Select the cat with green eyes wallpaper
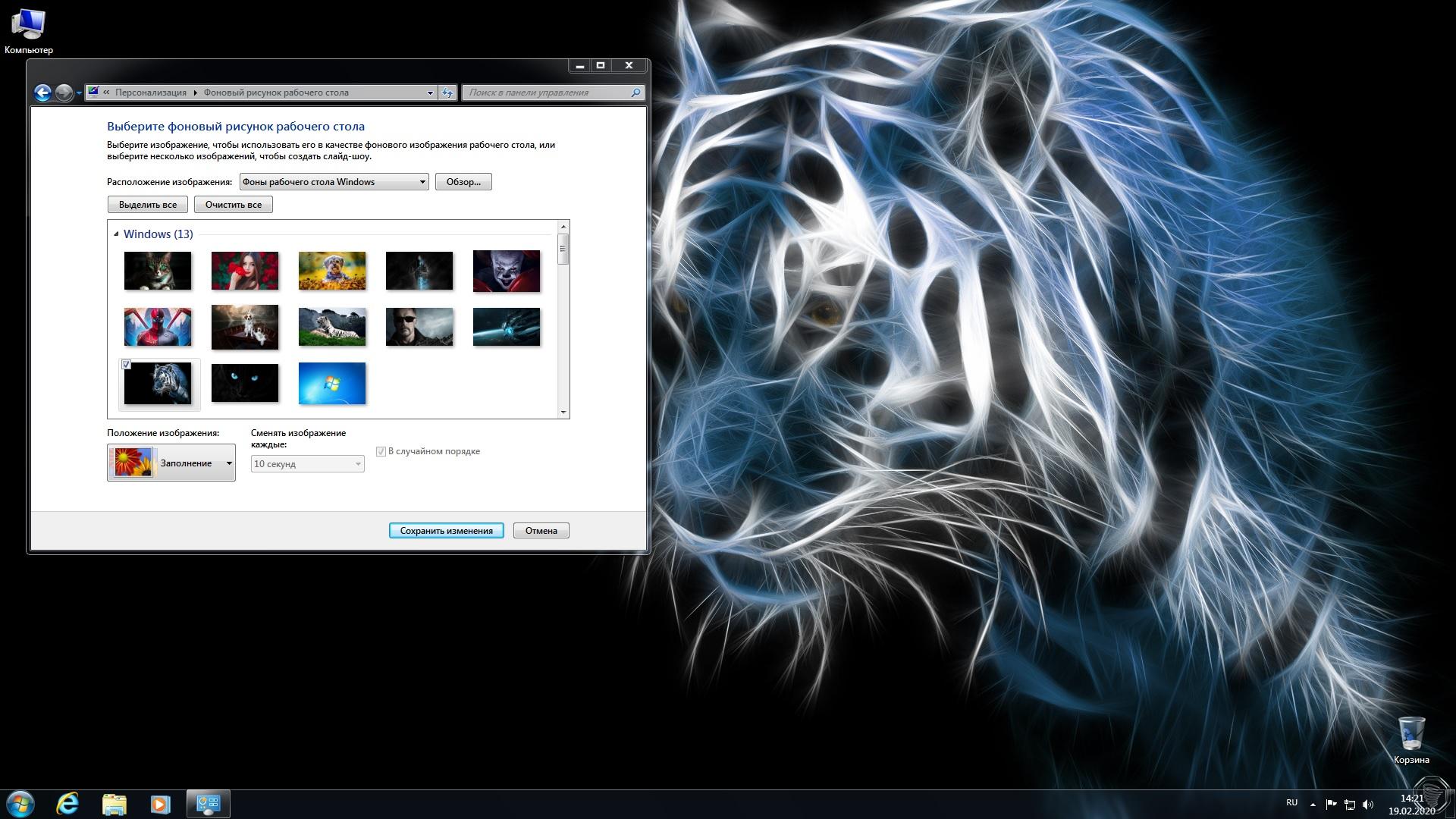This screenshot has height=819, width=1456. click(x=158, y=271)
